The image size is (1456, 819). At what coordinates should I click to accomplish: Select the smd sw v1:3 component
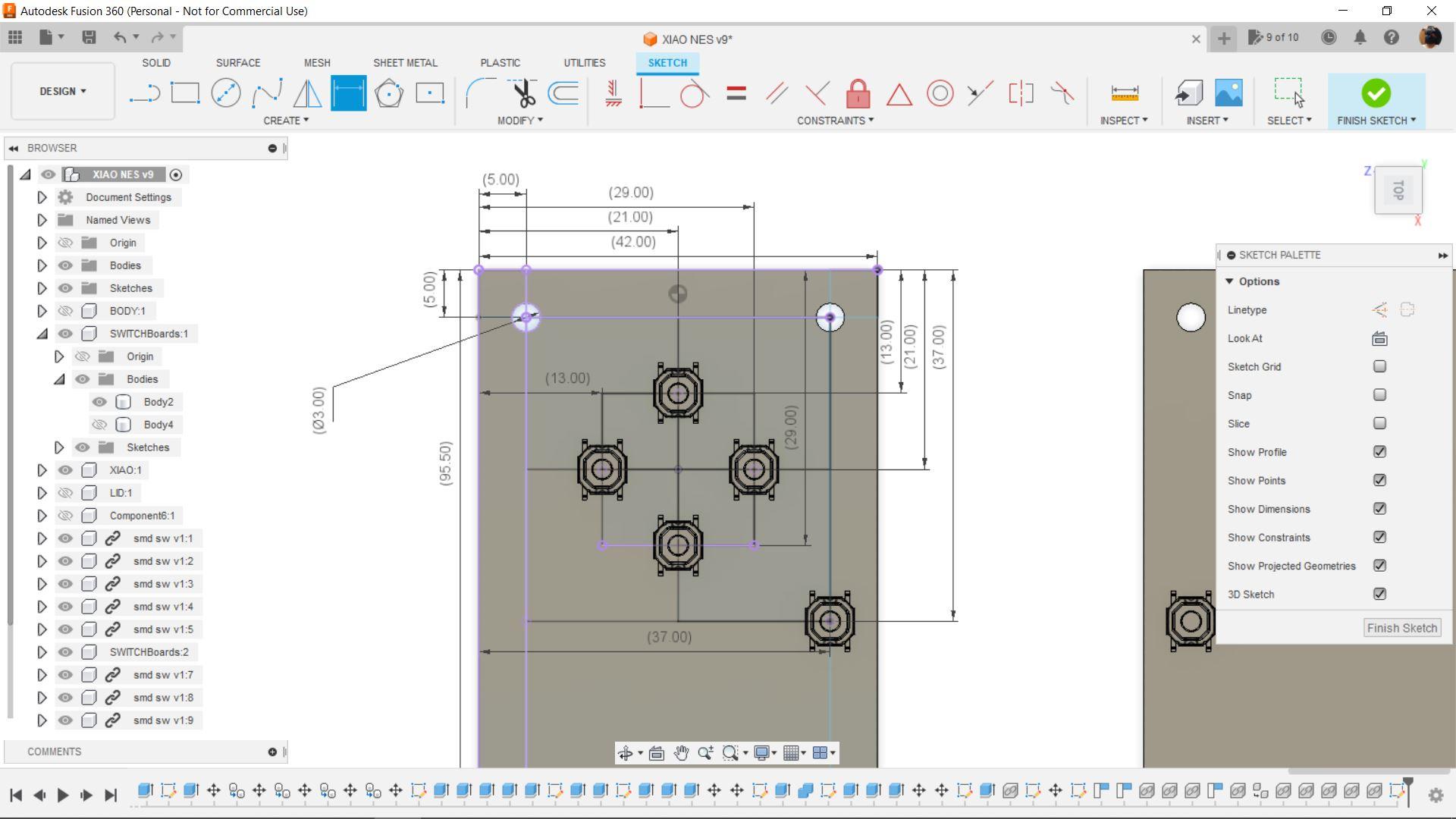[163, 584]
